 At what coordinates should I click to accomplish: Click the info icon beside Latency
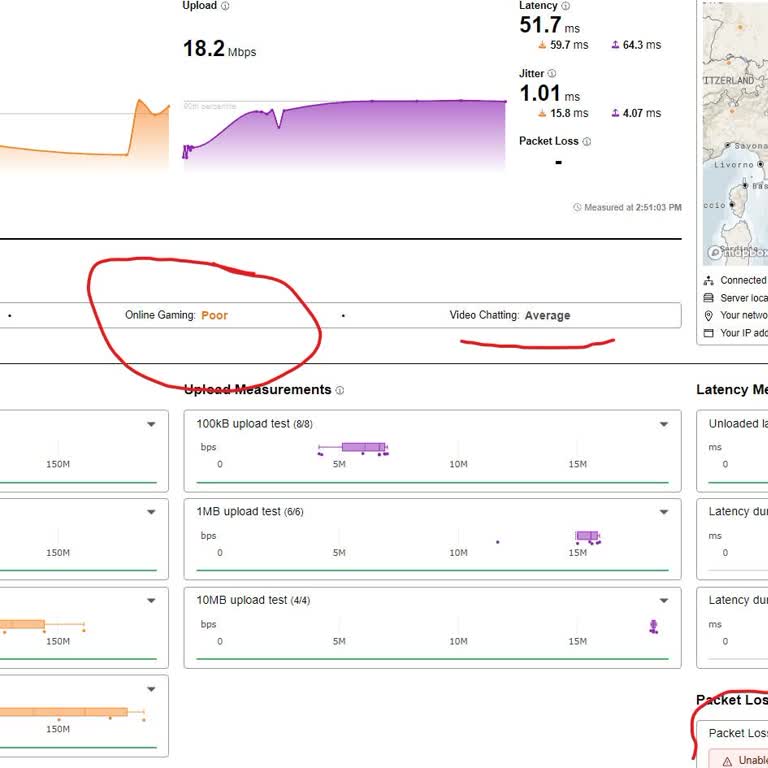[566, 6]
